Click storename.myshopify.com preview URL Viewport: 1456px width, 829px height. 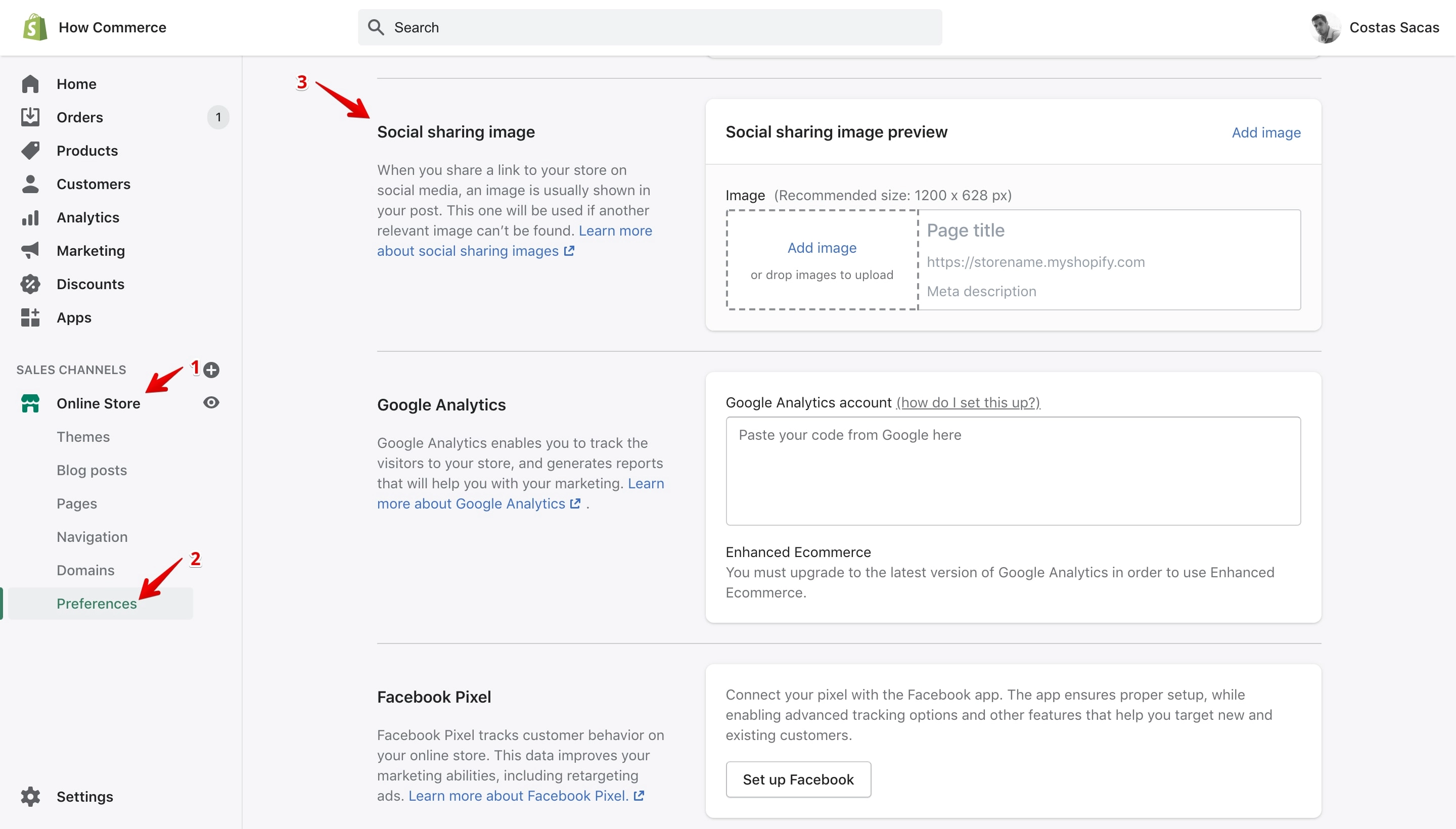tap(1036, 262)
